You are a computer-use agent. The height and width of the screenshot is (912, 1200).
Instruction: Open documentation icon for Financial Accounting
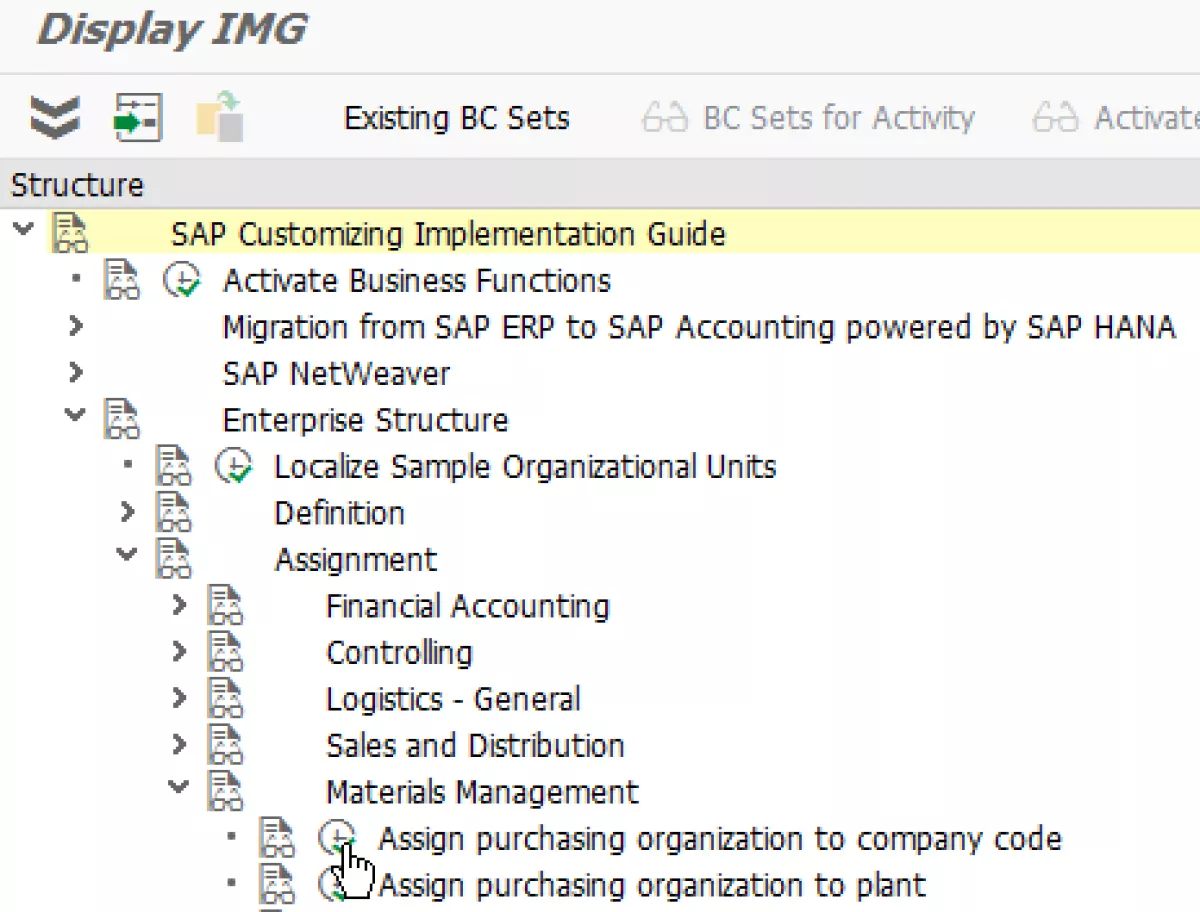pos(225,606)
